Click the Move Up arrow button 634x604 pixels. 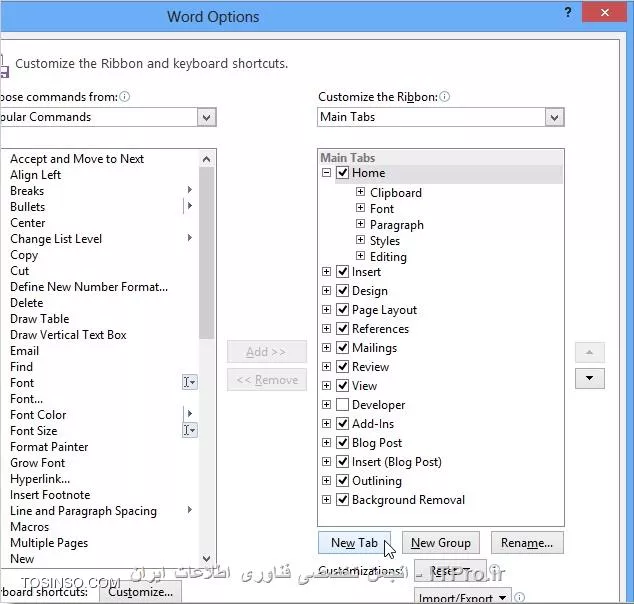tap(590, 353)
